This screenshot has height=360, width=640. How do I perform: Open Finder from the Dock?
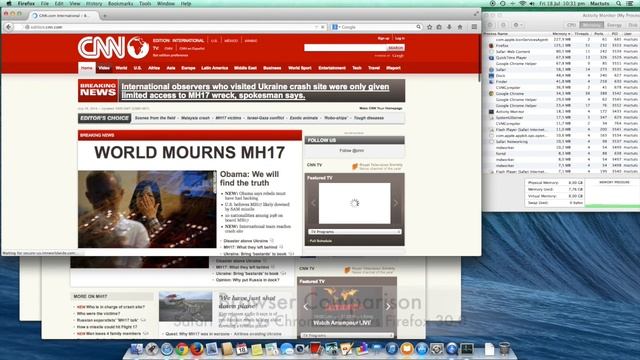point(137,349)
